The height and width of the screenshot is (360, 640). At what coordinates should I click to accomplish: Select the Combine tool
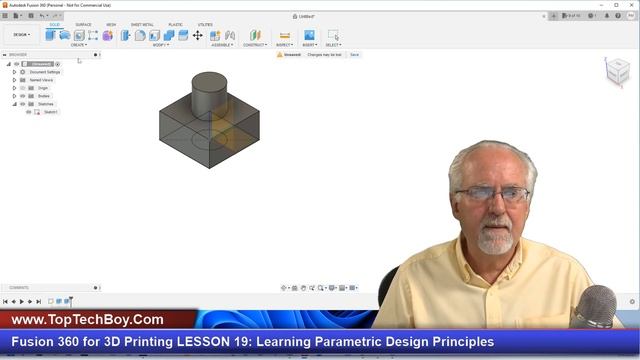pyautogui.click(x=169, y=36)
